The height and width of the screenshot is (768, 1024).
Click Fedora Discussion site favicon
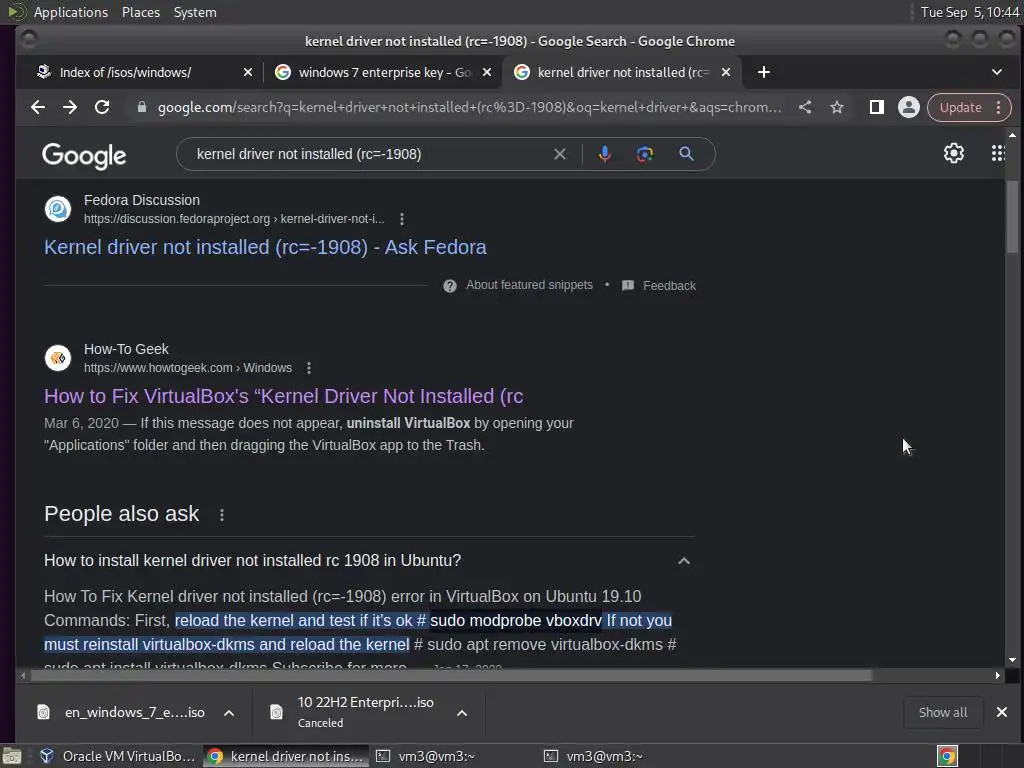point(57,209)
